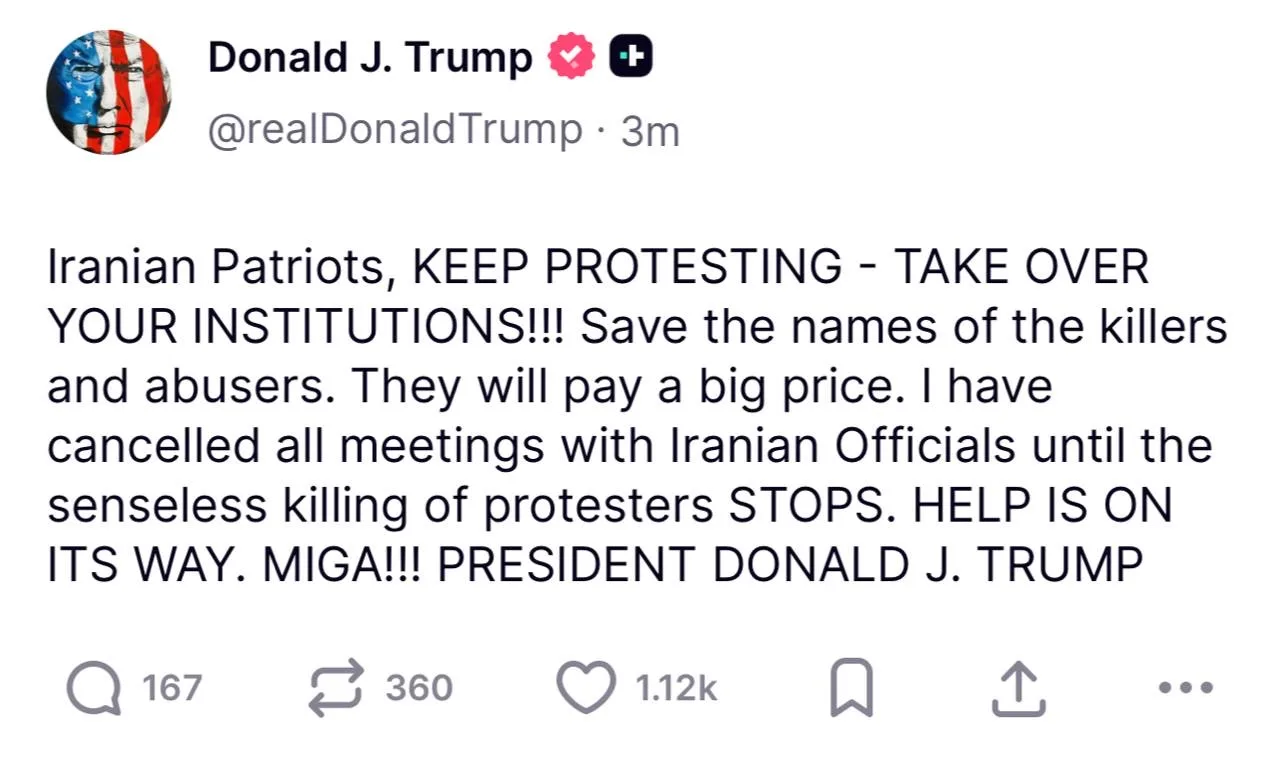Reply using the speech bubble icon

click(x=91, y=689)
